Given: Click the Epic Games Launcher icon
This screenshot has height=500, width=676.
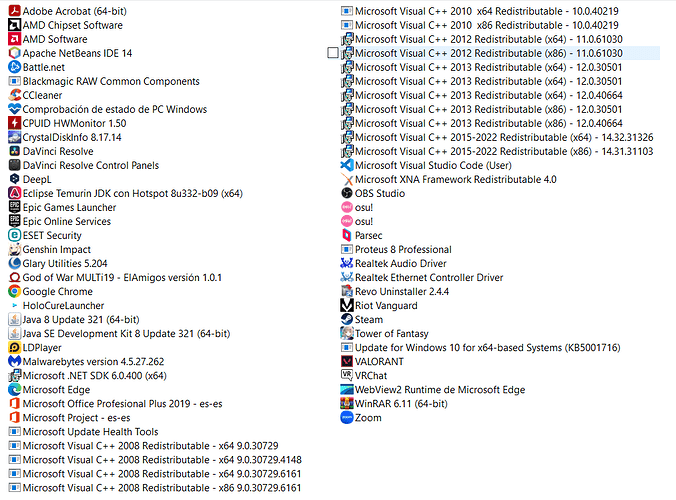Looking at the screenshot, I should point(14,207).
